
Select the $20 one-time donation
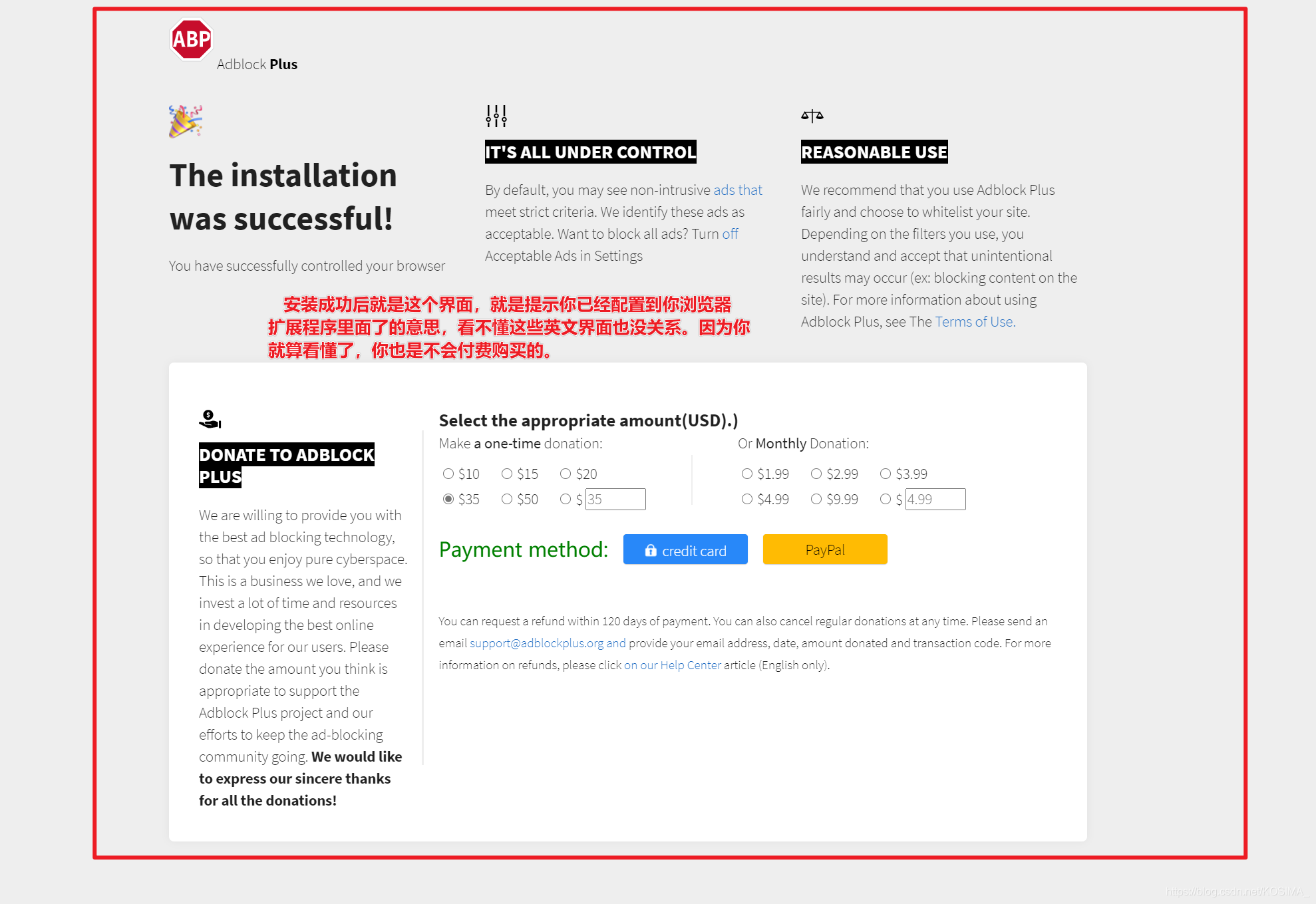[566, 474]
